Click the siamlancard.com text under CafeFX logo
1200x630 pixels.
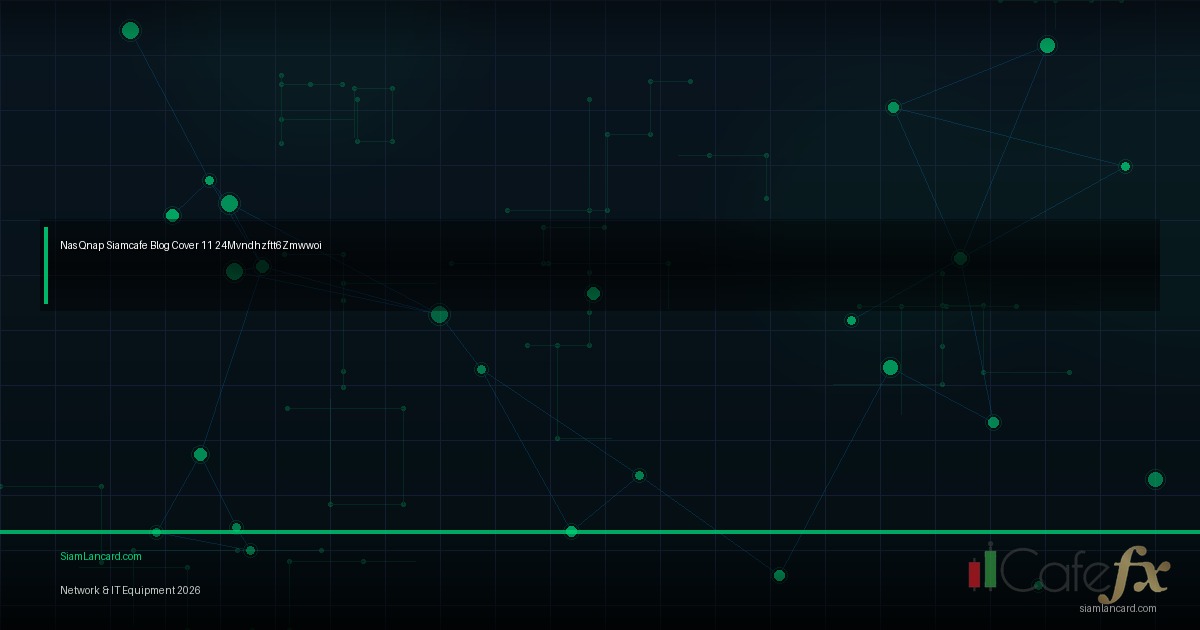[1117, 608]
